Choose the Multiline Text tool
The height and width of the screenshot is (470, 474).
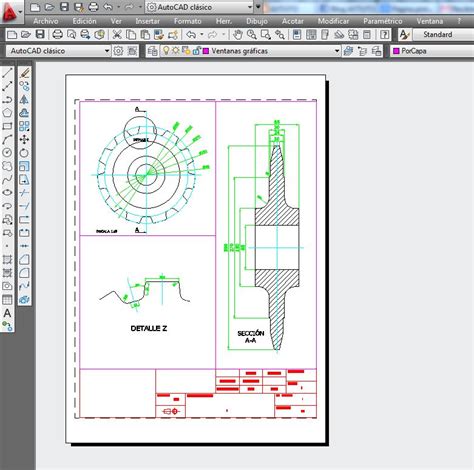point(7,313)
